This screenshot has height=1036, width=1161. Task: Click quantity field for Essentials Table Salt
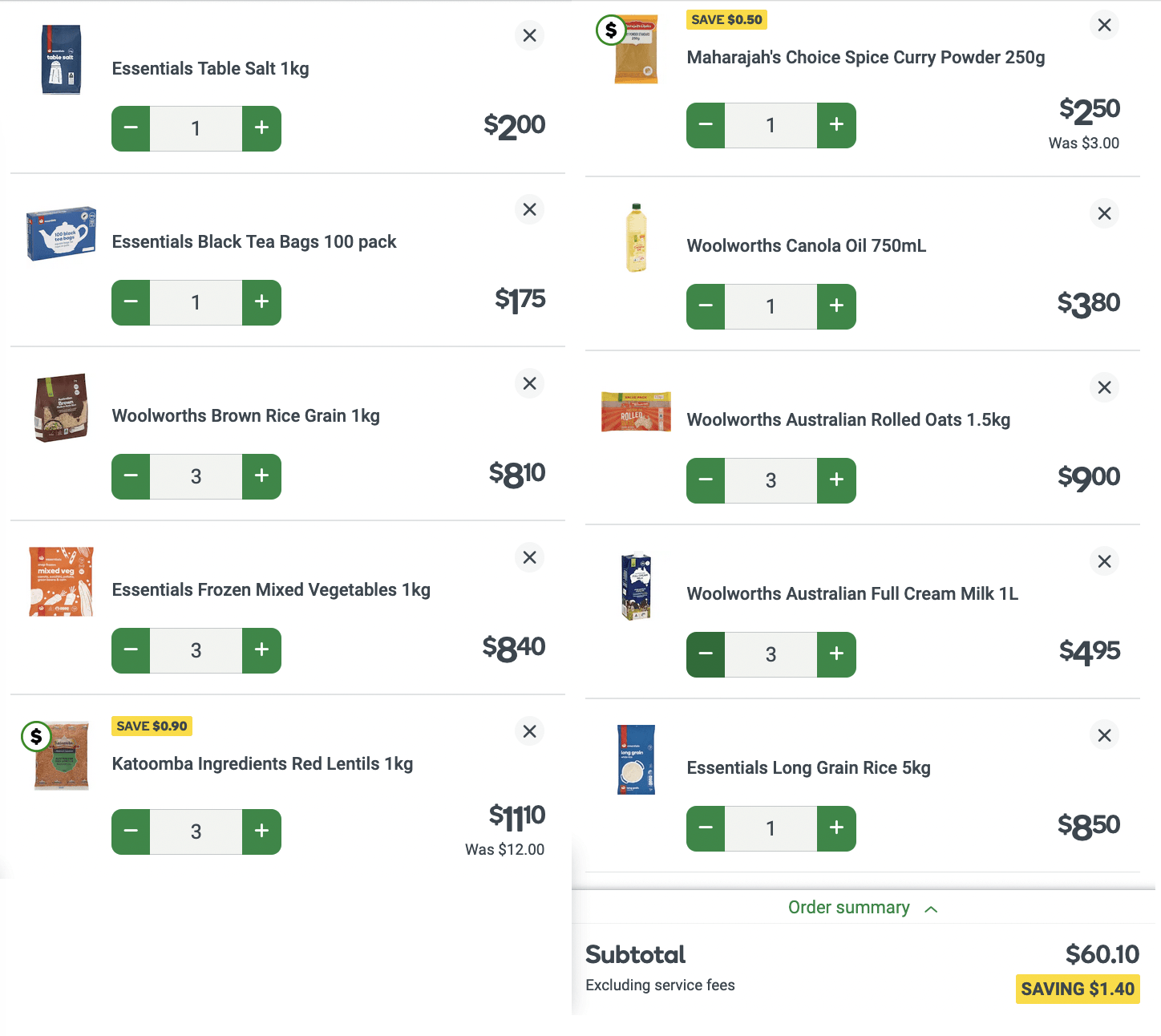[x=196, y=128]
